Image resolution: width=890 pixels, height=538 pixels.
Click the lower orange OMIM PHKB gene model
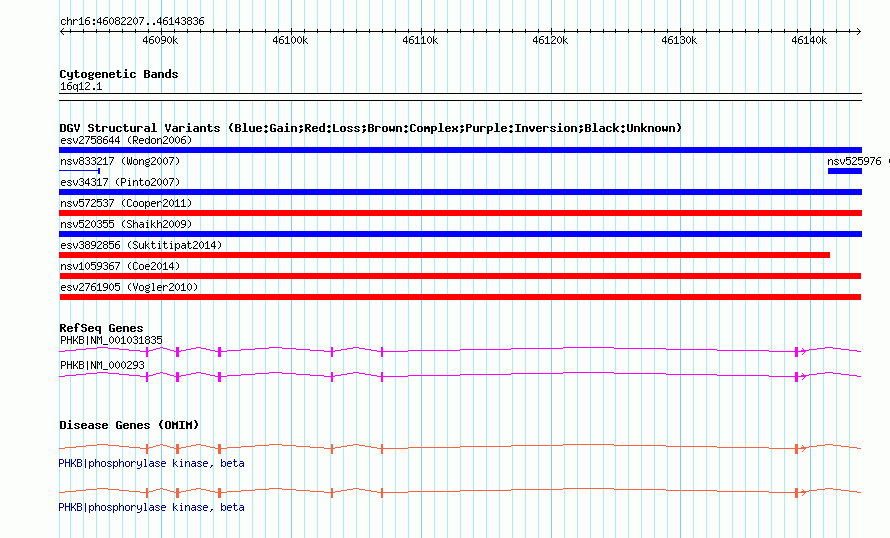[460, 492]
